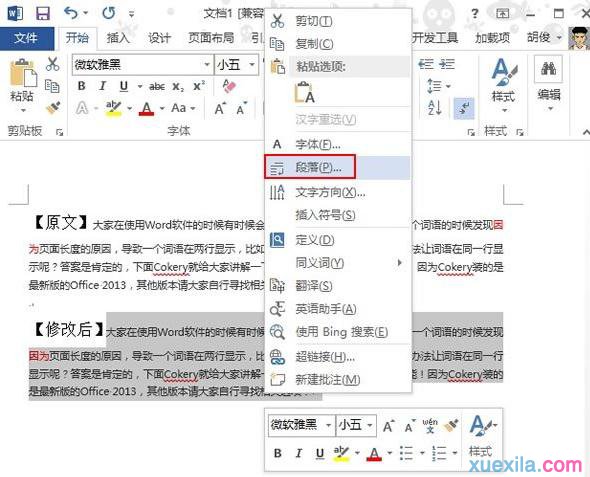Open the Line Spacing dropdown

(x=438, y=86)
